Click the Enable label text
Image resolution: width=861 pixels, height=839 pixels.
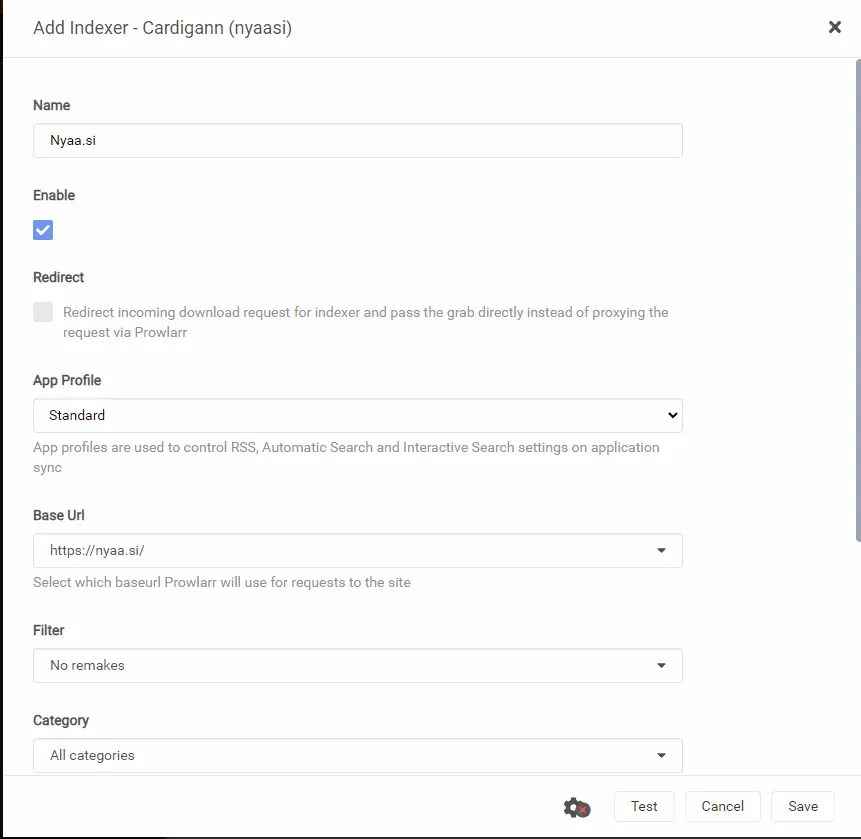click(54, 195)
